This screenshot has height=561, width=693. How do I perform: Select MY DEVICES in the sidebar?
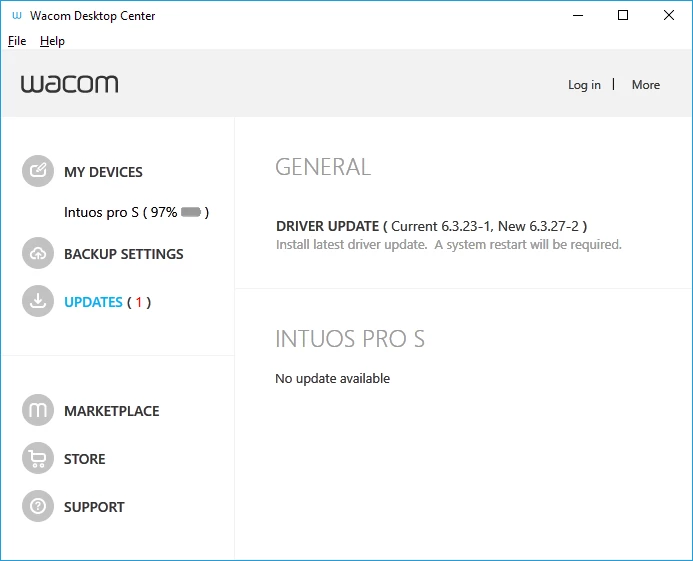pyautogui.click(x=103, y=172)
